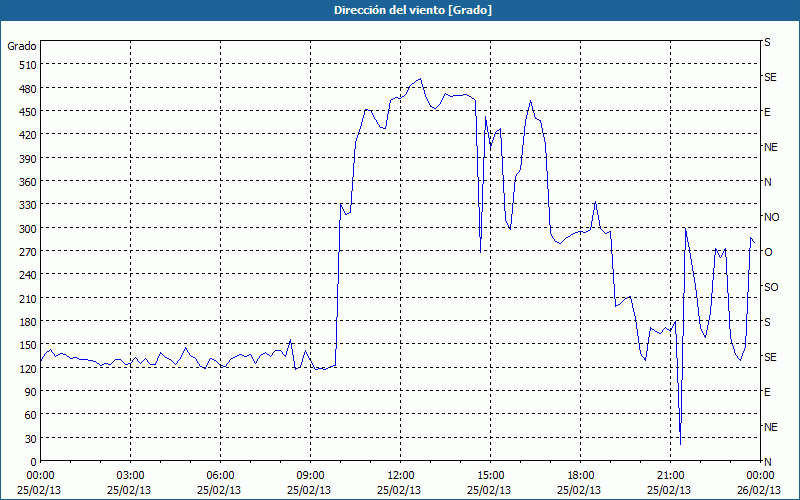This screenshot has height=500, width=800.
Task: Click the "03:00" time axis label
Action: pos(131,476)
